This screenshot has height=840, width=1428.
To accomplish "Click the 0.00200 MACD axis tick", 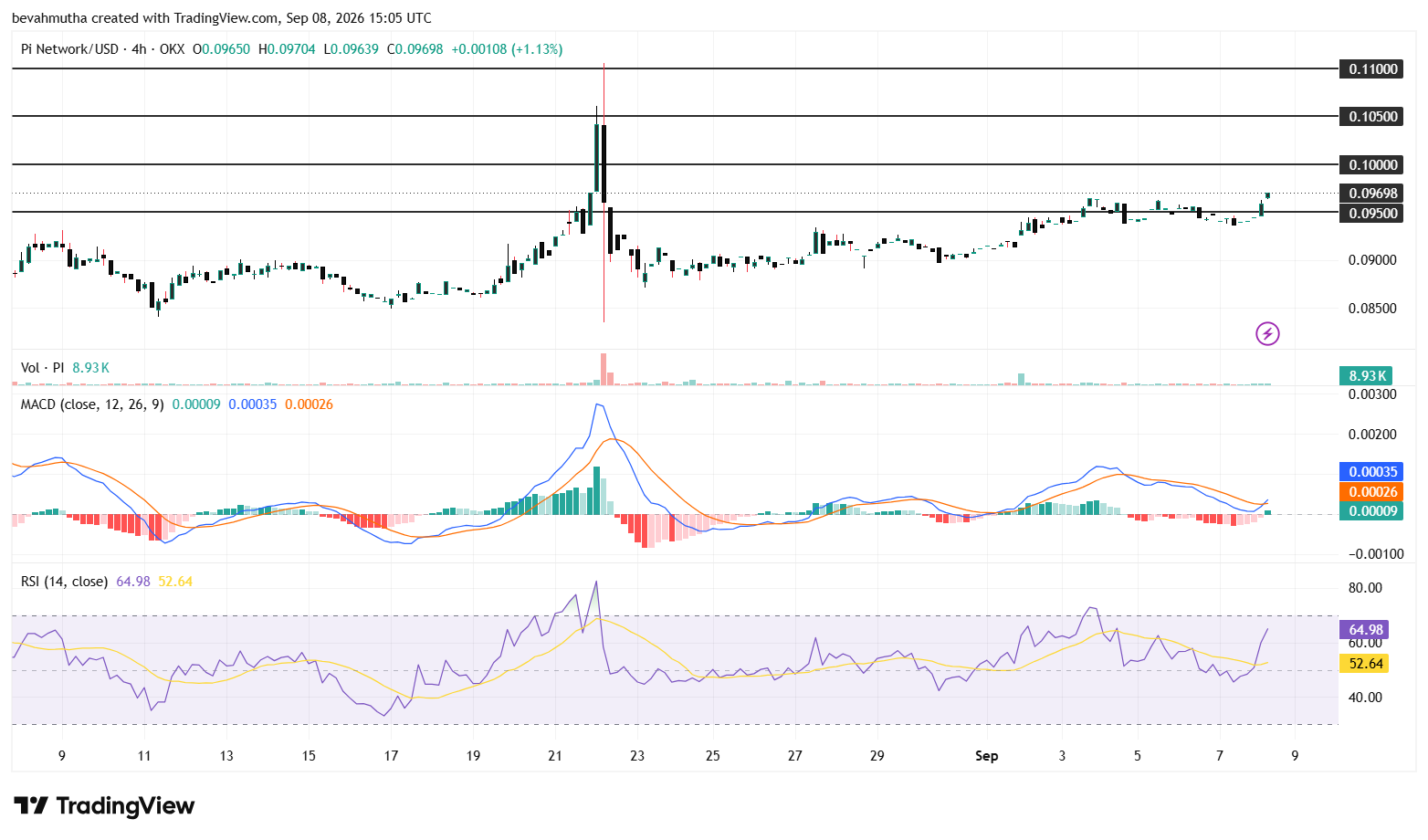I will (1372, 434).
